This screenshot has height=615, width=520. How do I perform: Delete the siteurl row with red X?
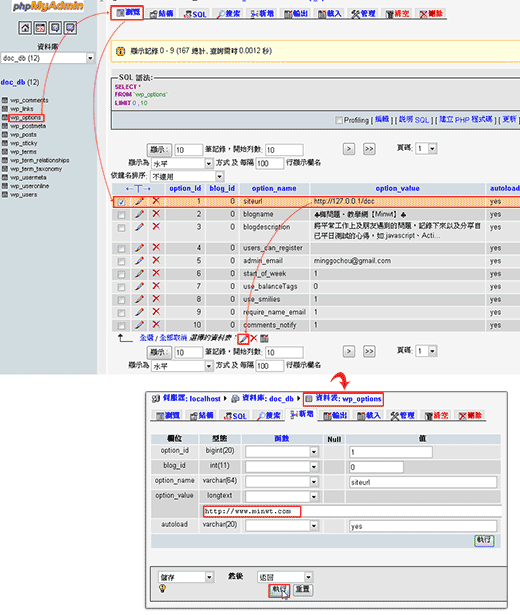156,201
